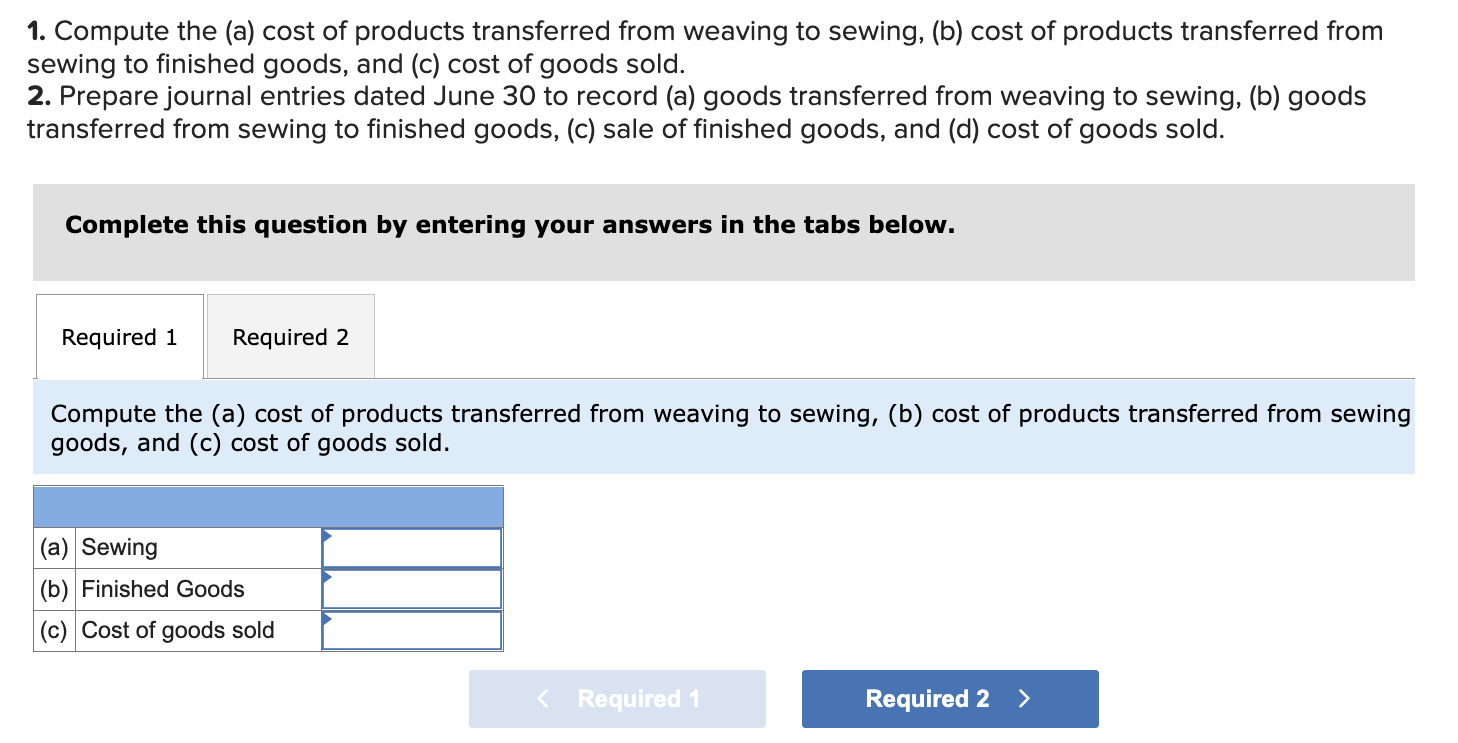Click the bold 'Complete this question' heading
1458x743 pixels.
point(511,225)
